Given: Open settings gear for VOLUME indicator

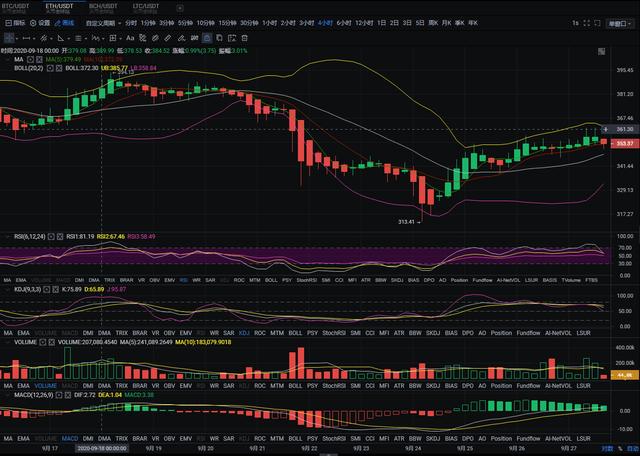Looking at the screenshot, I should [x=43, y=342].
